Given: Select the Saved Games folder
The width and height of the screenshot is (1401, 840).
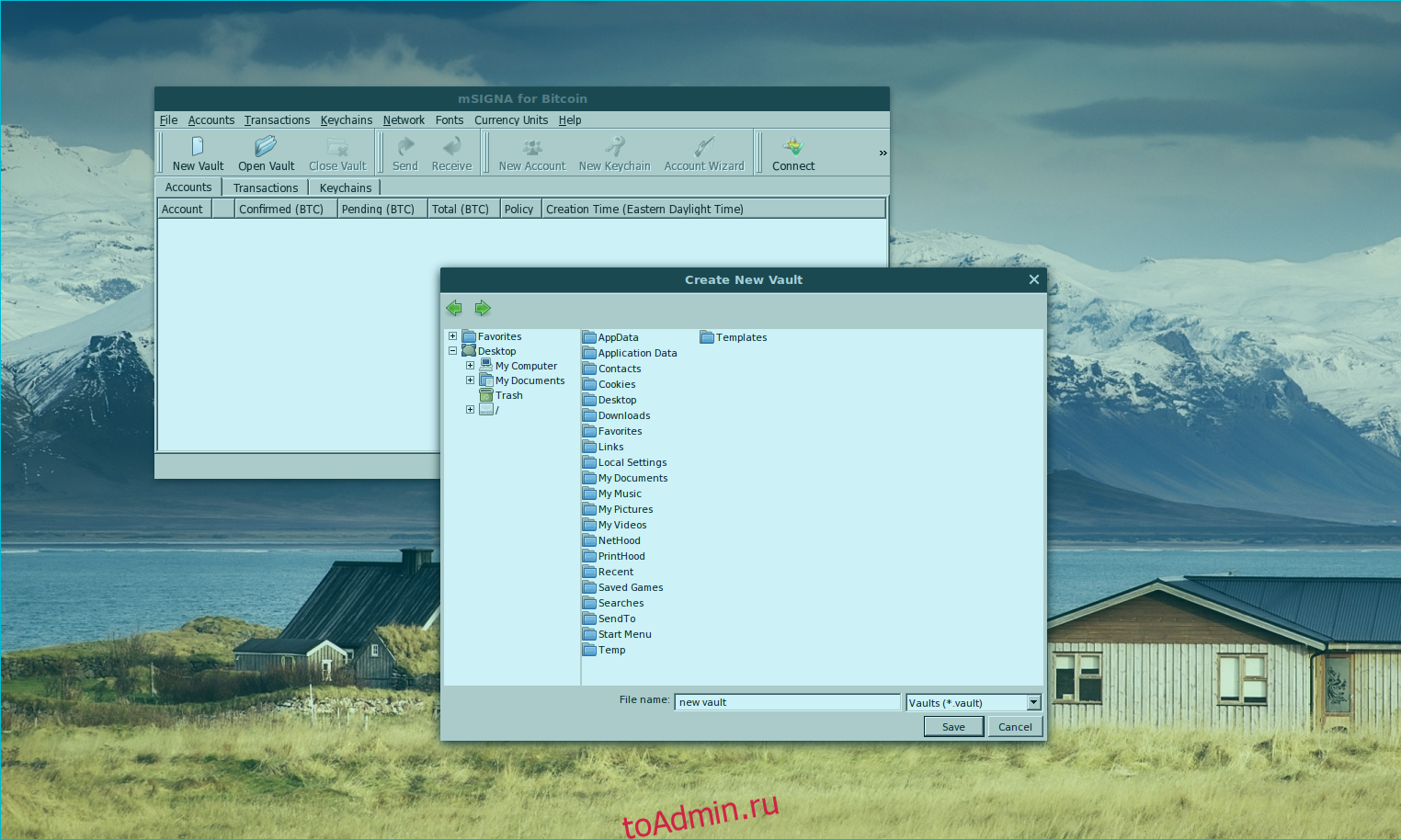Looking at the screenshot, I should [622, 587].
